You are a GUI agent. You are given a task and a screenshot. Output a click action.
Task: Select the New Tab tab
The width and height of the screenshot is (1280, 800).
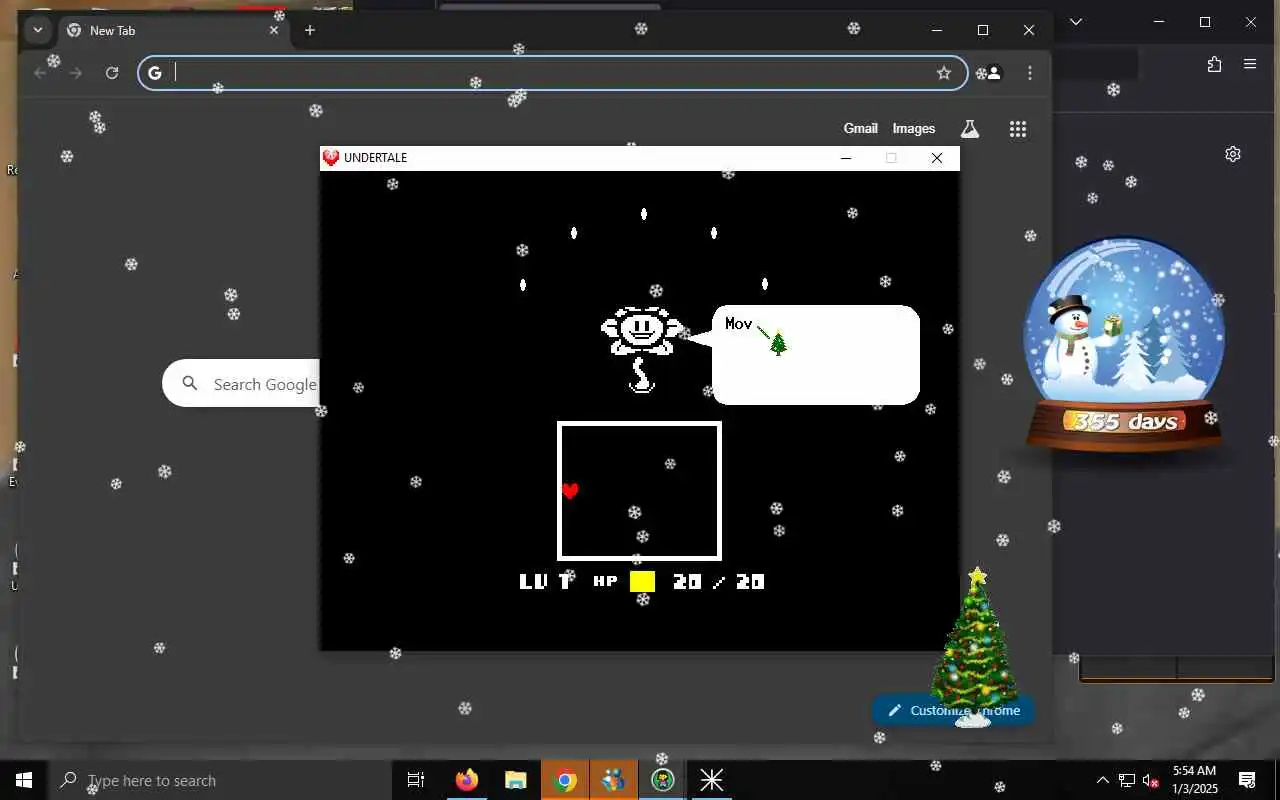click(172, 30)
